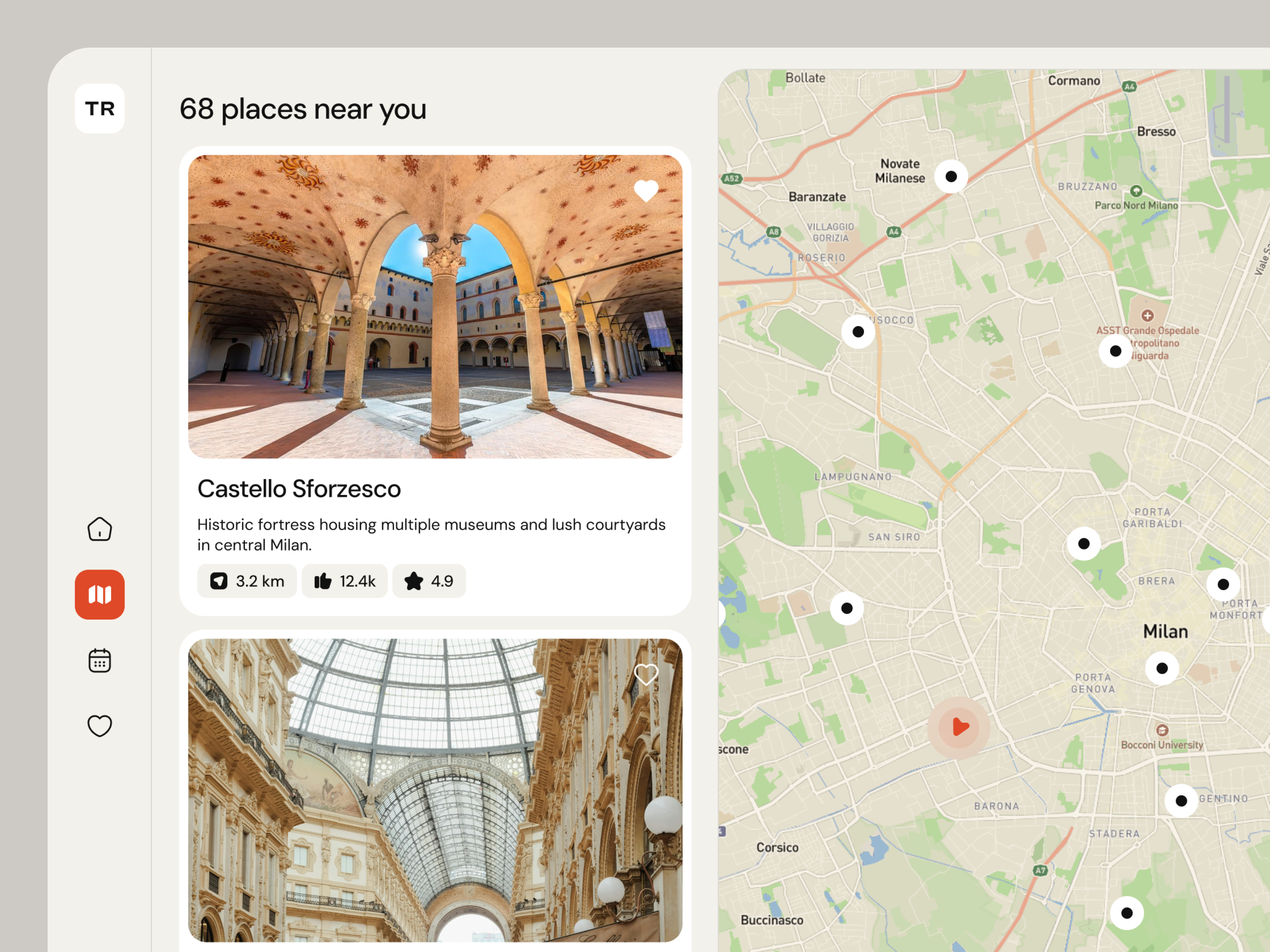The image size is (1270, 952).
Task: Click the 3.2 km distance chip
Action: click(x=247, y=581)
